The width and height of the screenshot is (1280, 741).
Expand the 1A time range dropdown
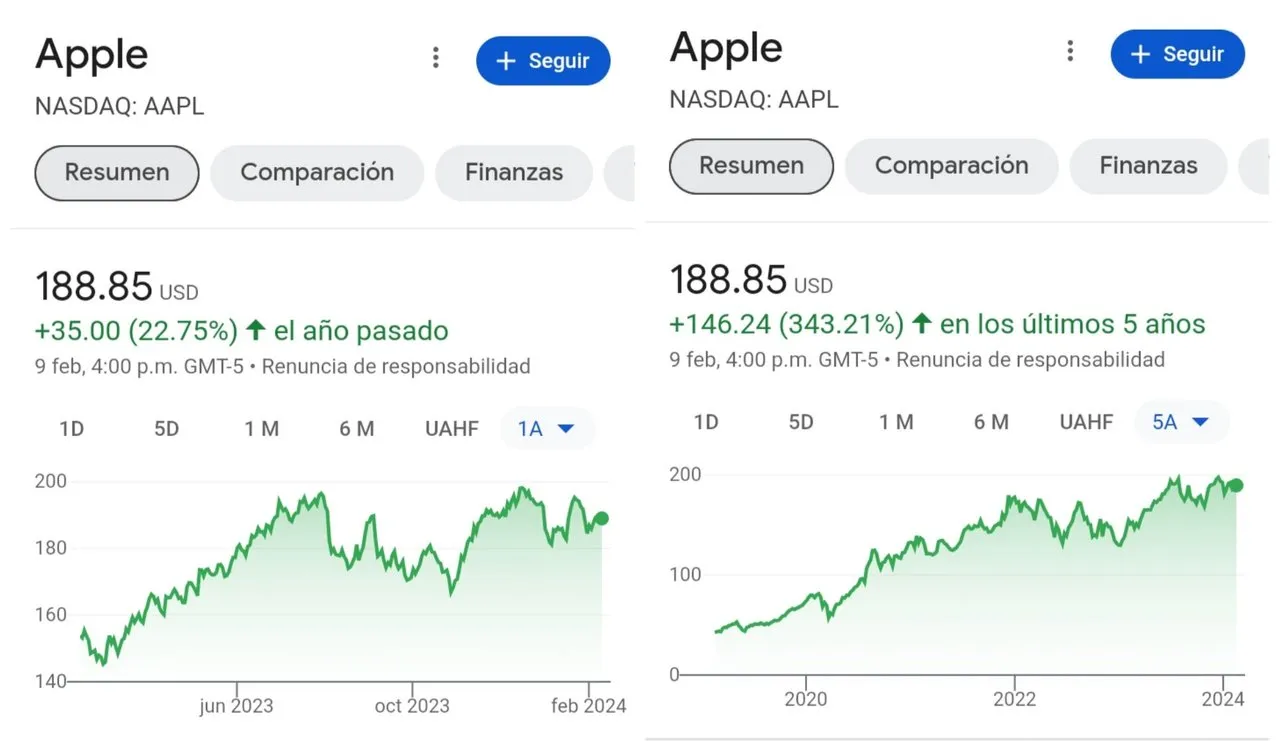(x=547, y=429)
